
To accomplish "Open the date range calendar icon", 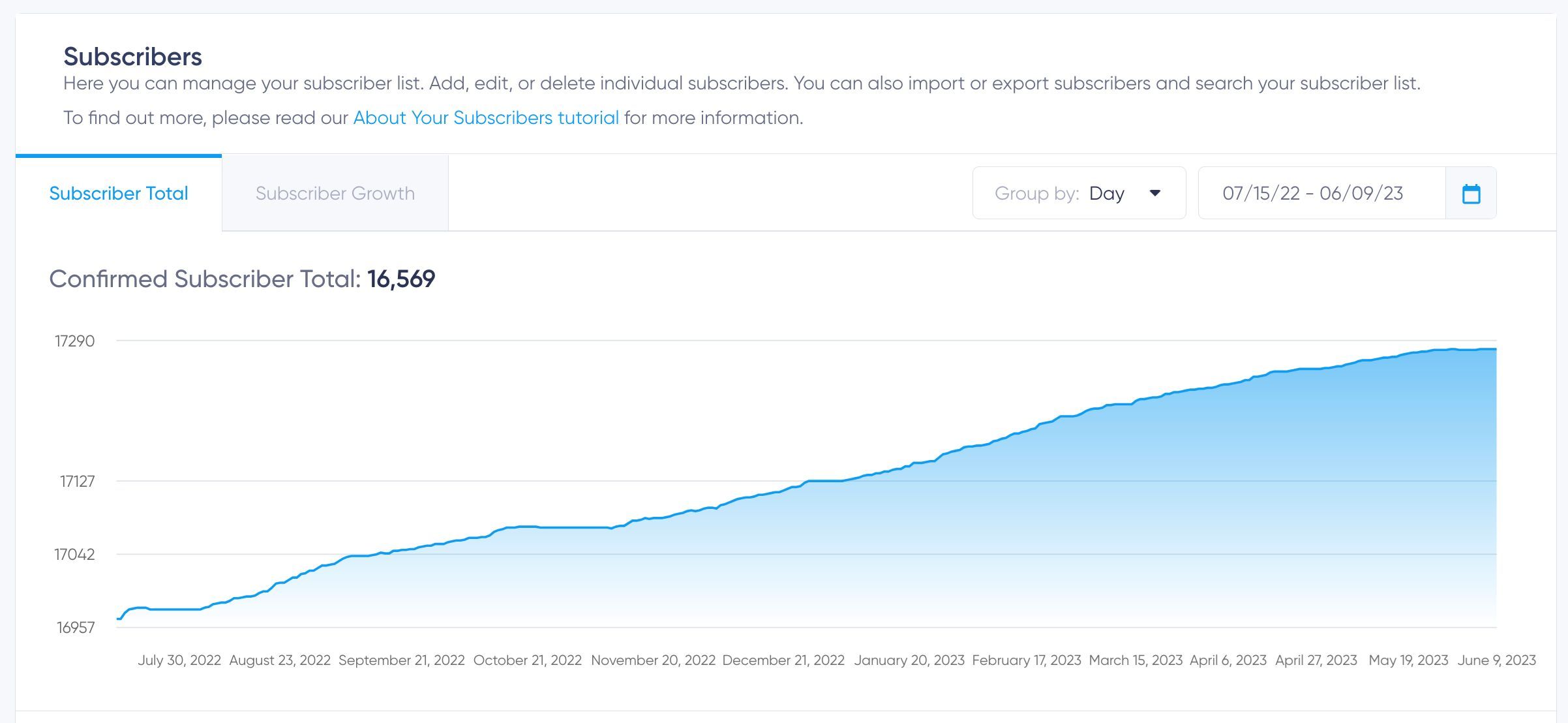I will [x=1473, y=192].
